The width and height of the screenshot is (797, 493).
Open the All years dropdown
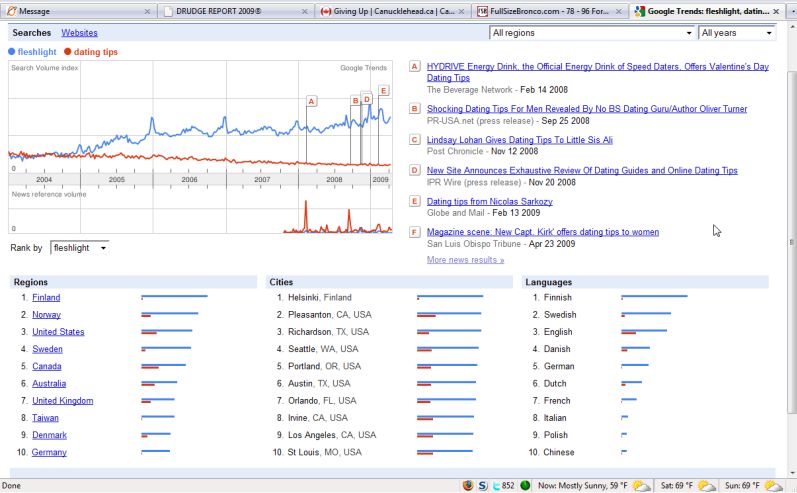737,33
